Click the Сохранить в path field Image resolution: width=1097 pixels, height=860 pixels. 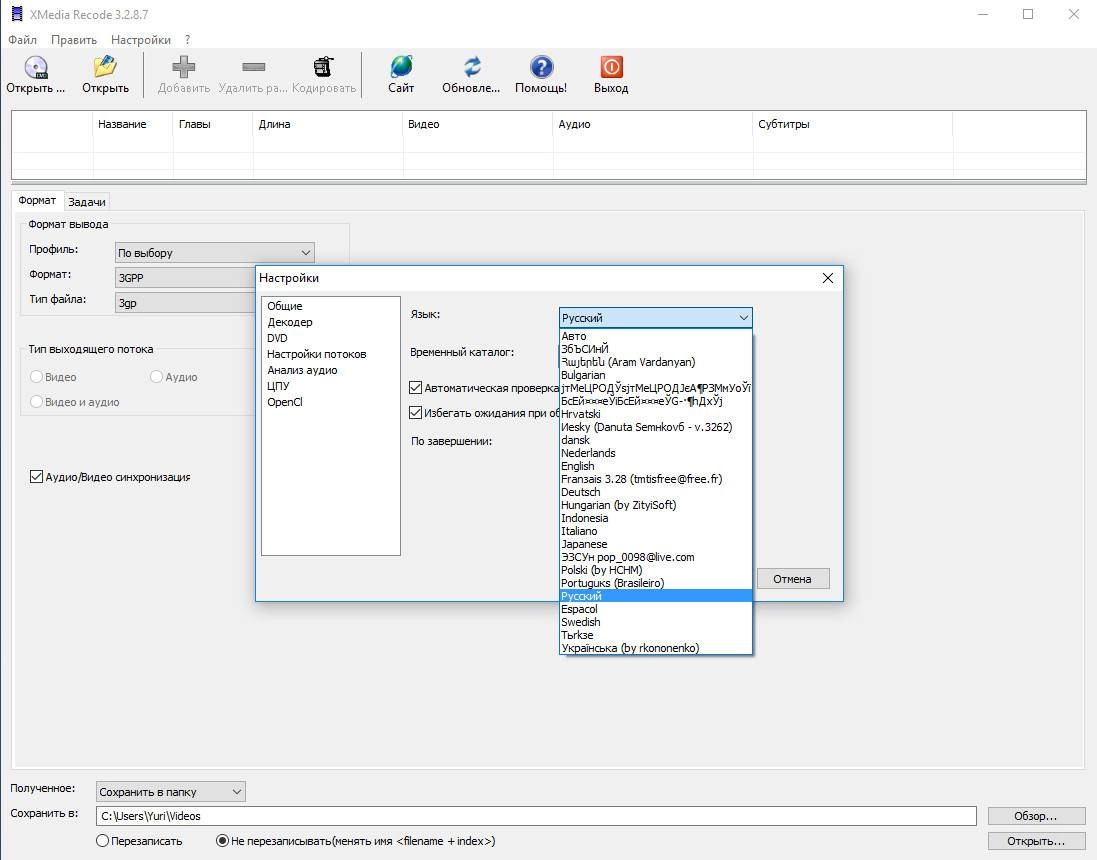[x=536, y=816]
